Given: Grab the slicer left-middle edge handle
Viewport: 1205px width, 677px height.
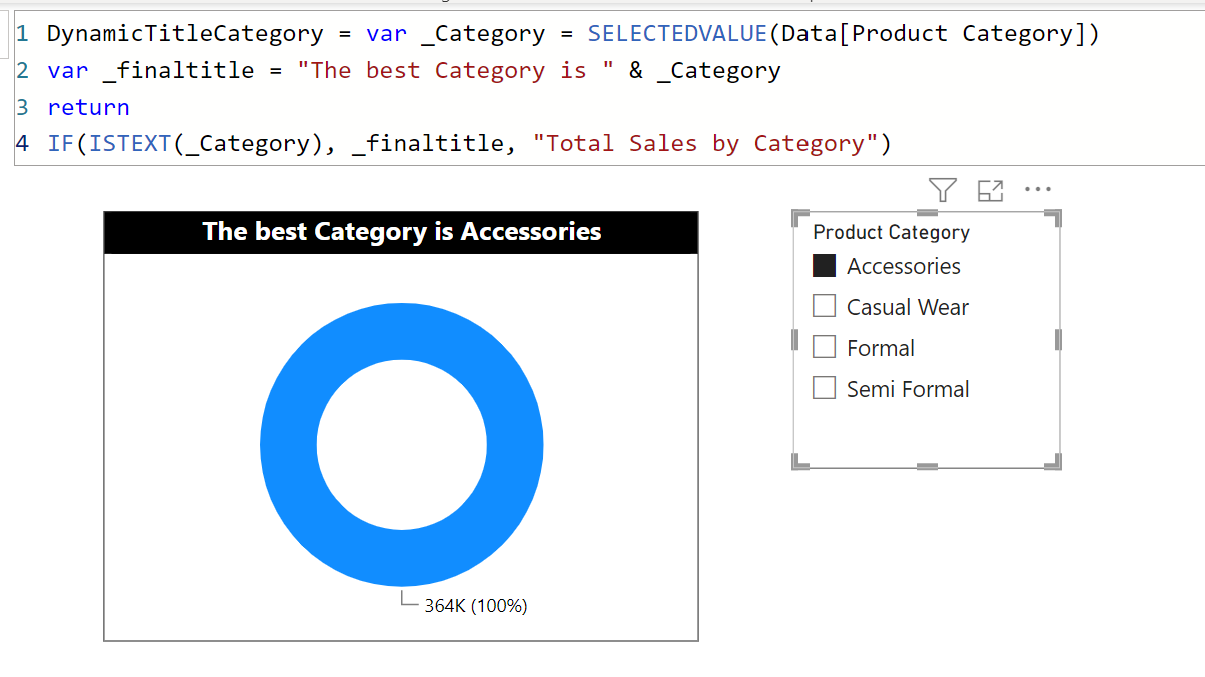Looking at the screenshot, I should 795,340.
